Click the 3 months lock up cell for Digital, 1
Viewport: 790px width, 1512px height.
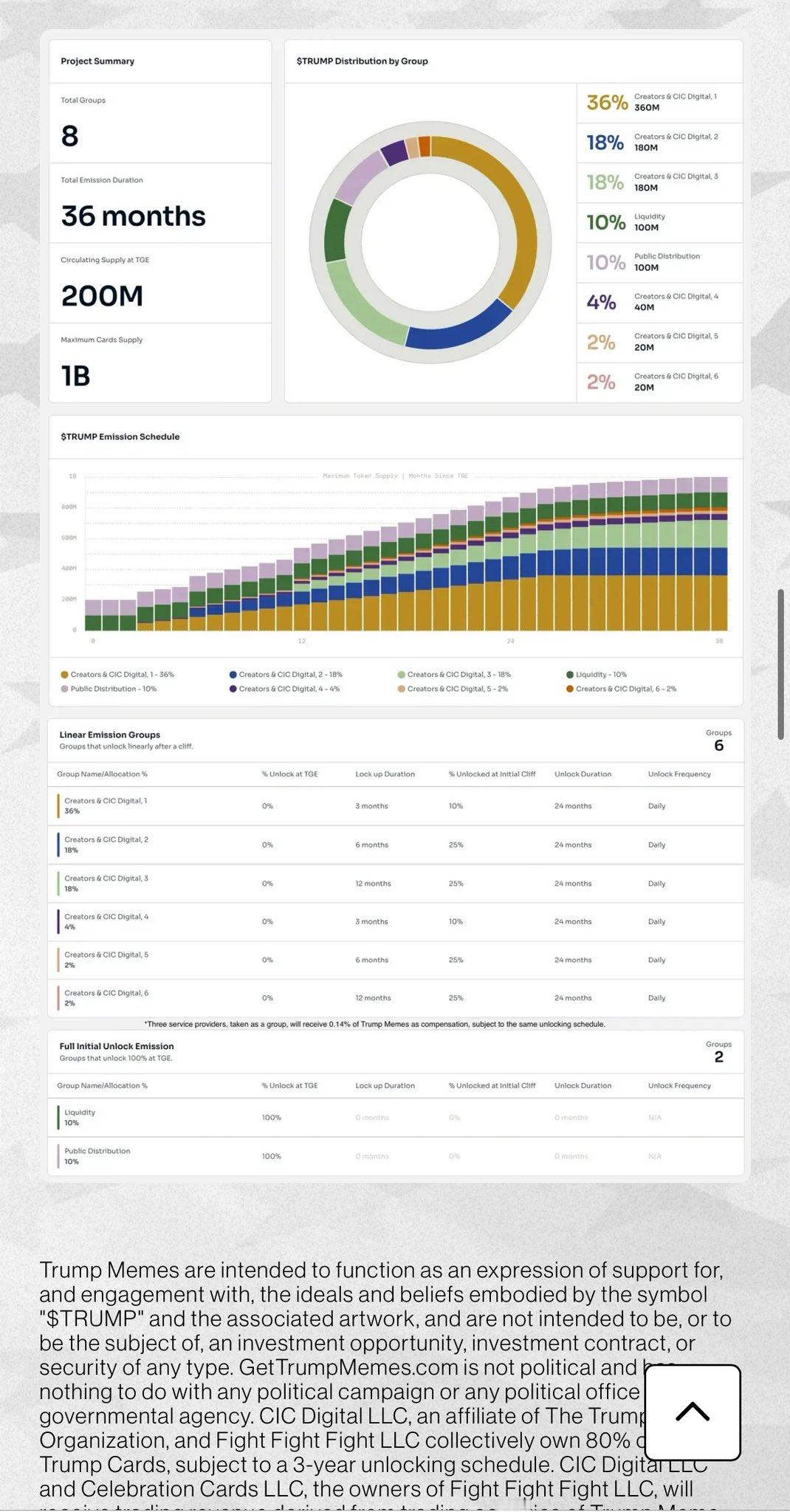pos(371,806)
